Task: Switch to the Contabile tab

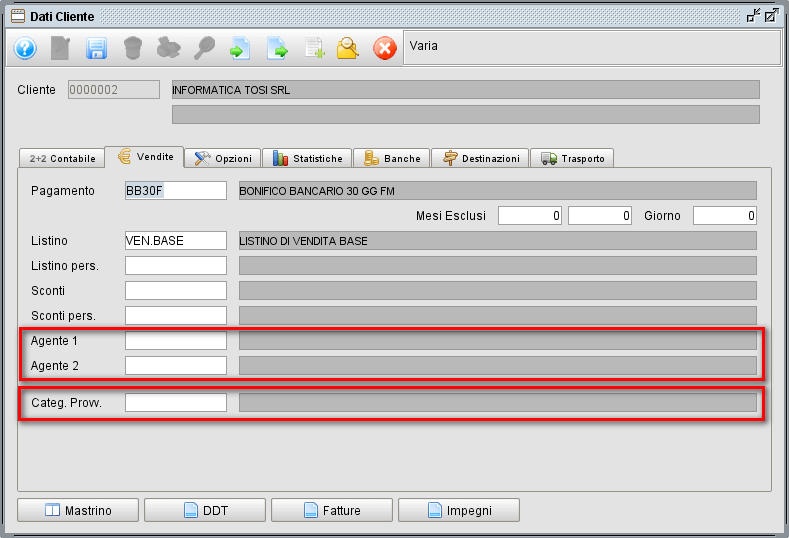Action: 62,159
